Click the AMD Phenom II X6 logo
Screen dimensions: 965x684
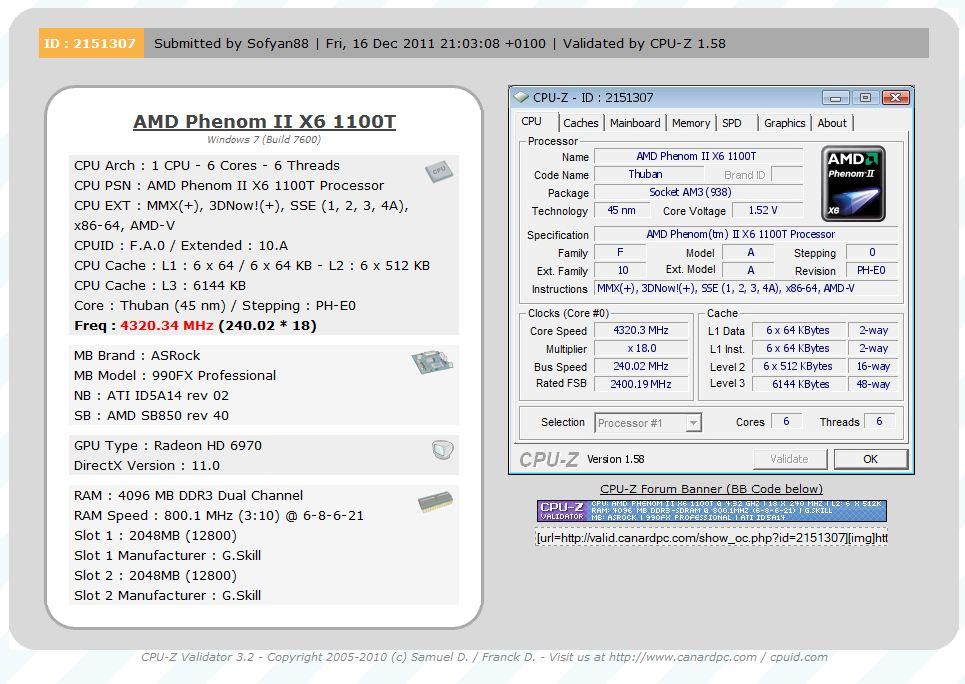tap(853, 183)
